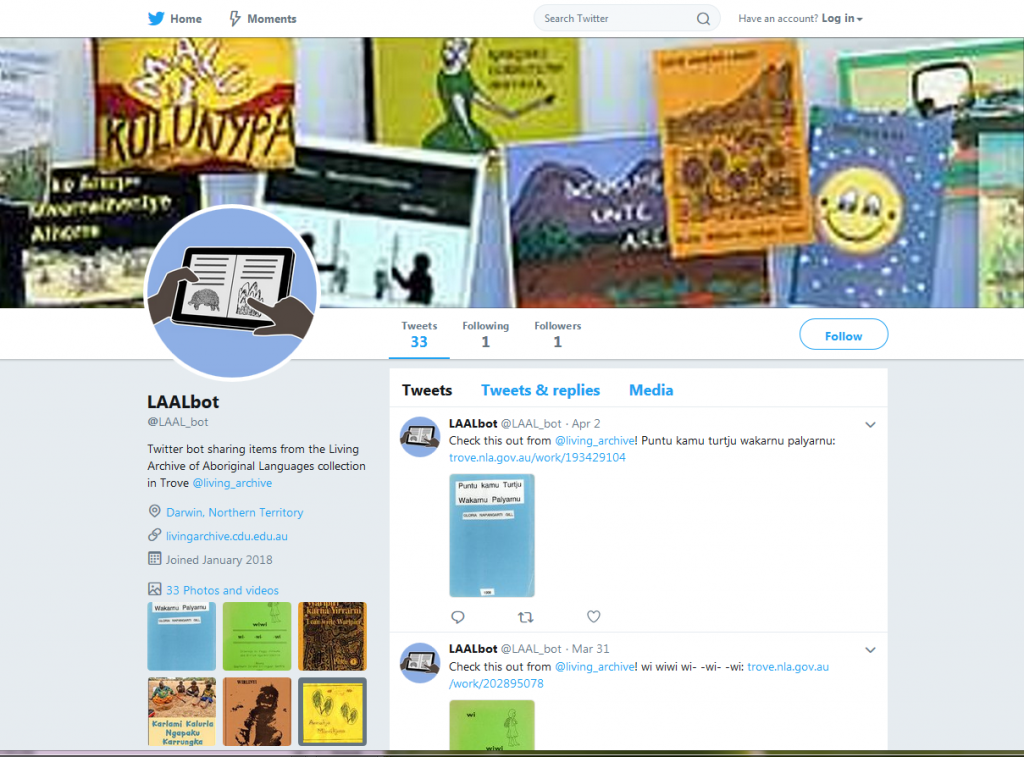Open the blue Puntu kamu book cover image
1024x757 pixels.
click(x=492, y=535)
